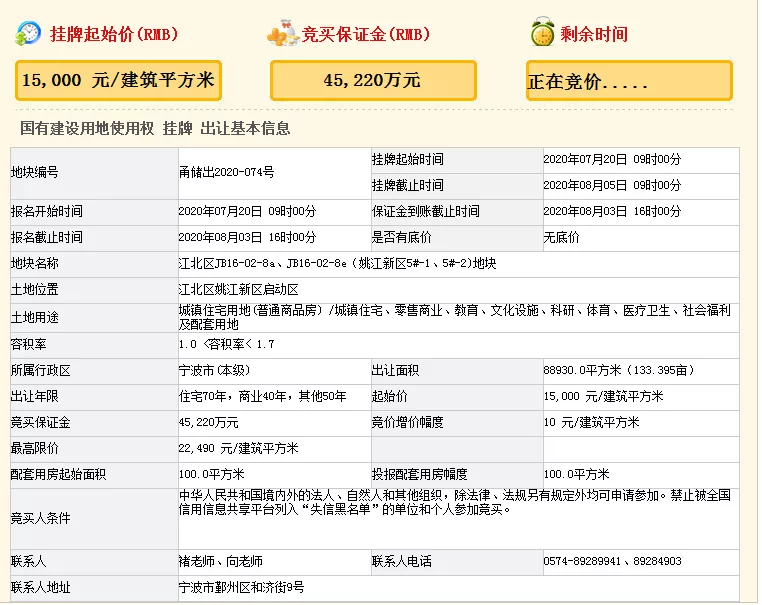Click the 45,220万元 deposit box
The width and height of the screenshot is (762, 605).
(373, 81)
